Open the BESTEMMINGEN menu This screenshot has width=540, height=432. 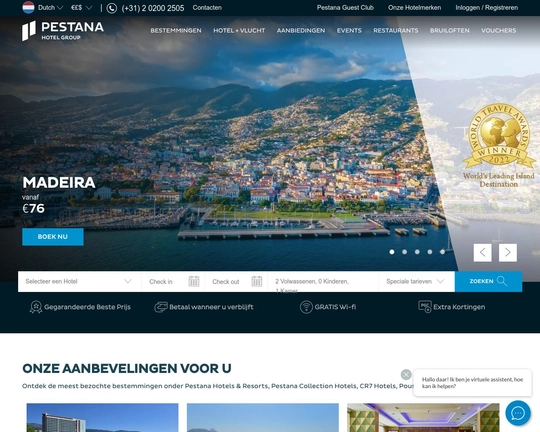pyautogui.click(x=176, y=31)
